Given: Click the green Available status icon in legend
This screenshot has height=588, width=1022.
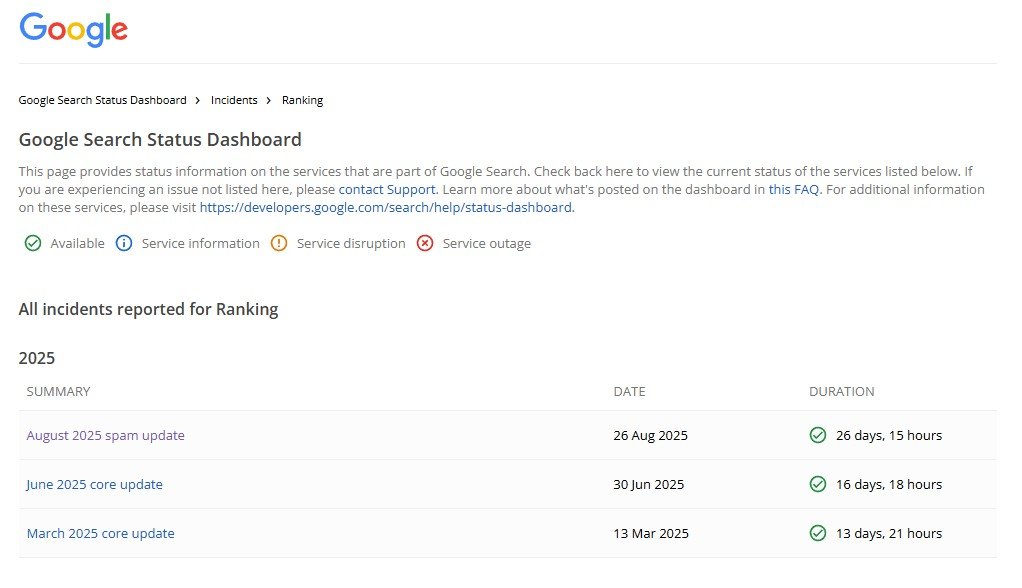Looking at the screenshot, I should (x=33, y=243).
